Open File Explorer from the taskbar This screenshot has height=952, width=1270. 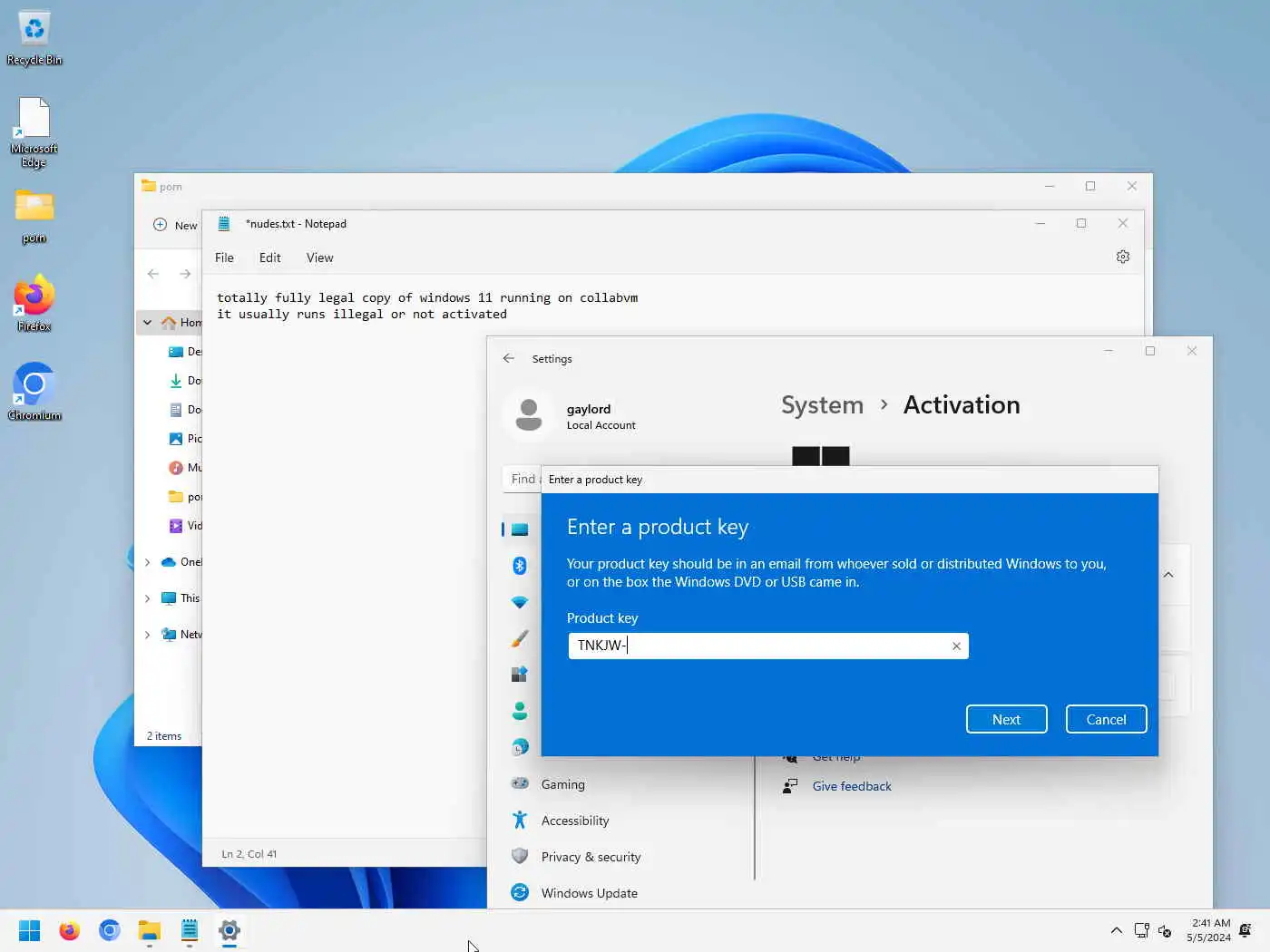(x=150, y=930)
